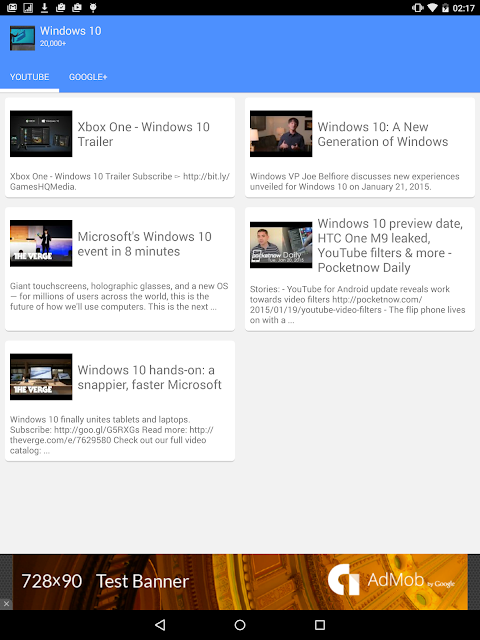This screenshot has height=640, width=480.
Task: Select the YOUTUBE tab
Action: coord(29,77)
